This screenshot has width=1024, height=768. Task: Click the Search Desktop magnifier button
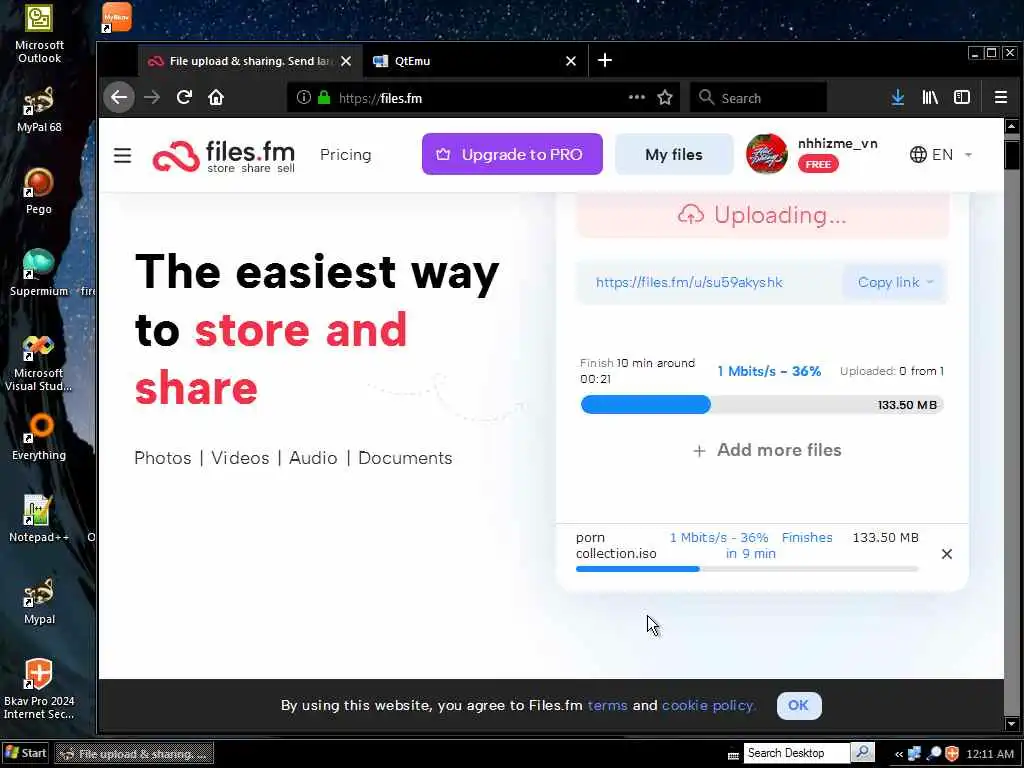(863, 752)
